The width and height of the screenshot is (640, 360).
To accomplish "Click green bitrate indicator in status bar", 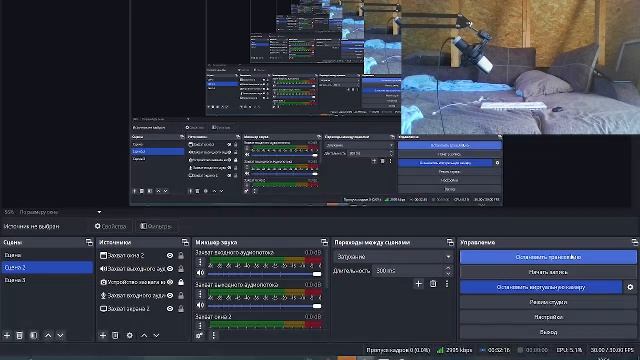I will [x=440, y=350].
